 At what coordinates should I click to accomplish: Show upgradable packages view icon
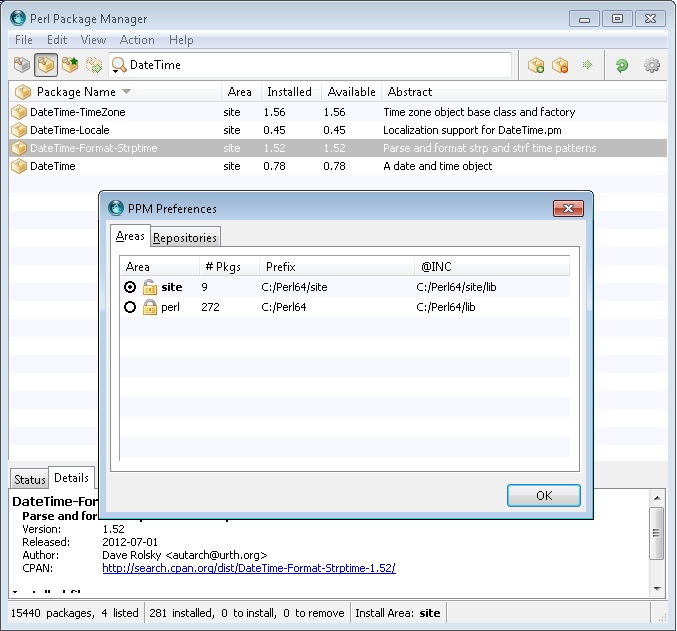point(70,65)
